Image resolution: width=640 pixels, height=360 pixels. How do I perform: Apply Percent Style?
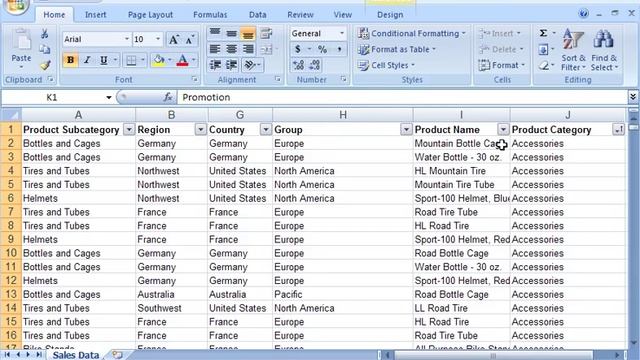tap(322, 49)
